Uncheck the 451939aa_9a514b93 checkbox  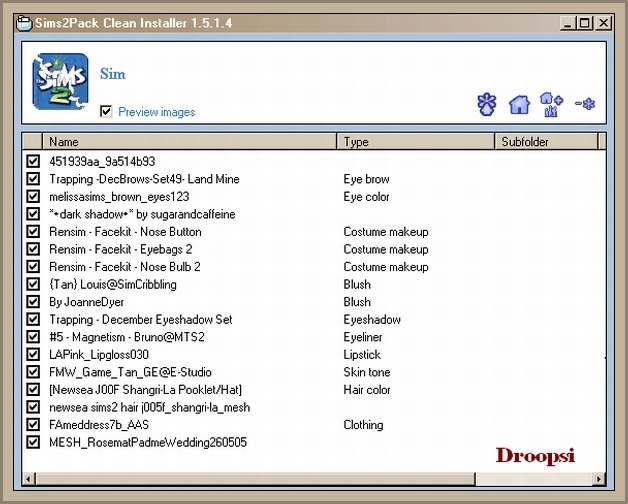click(x=33, y=161)
